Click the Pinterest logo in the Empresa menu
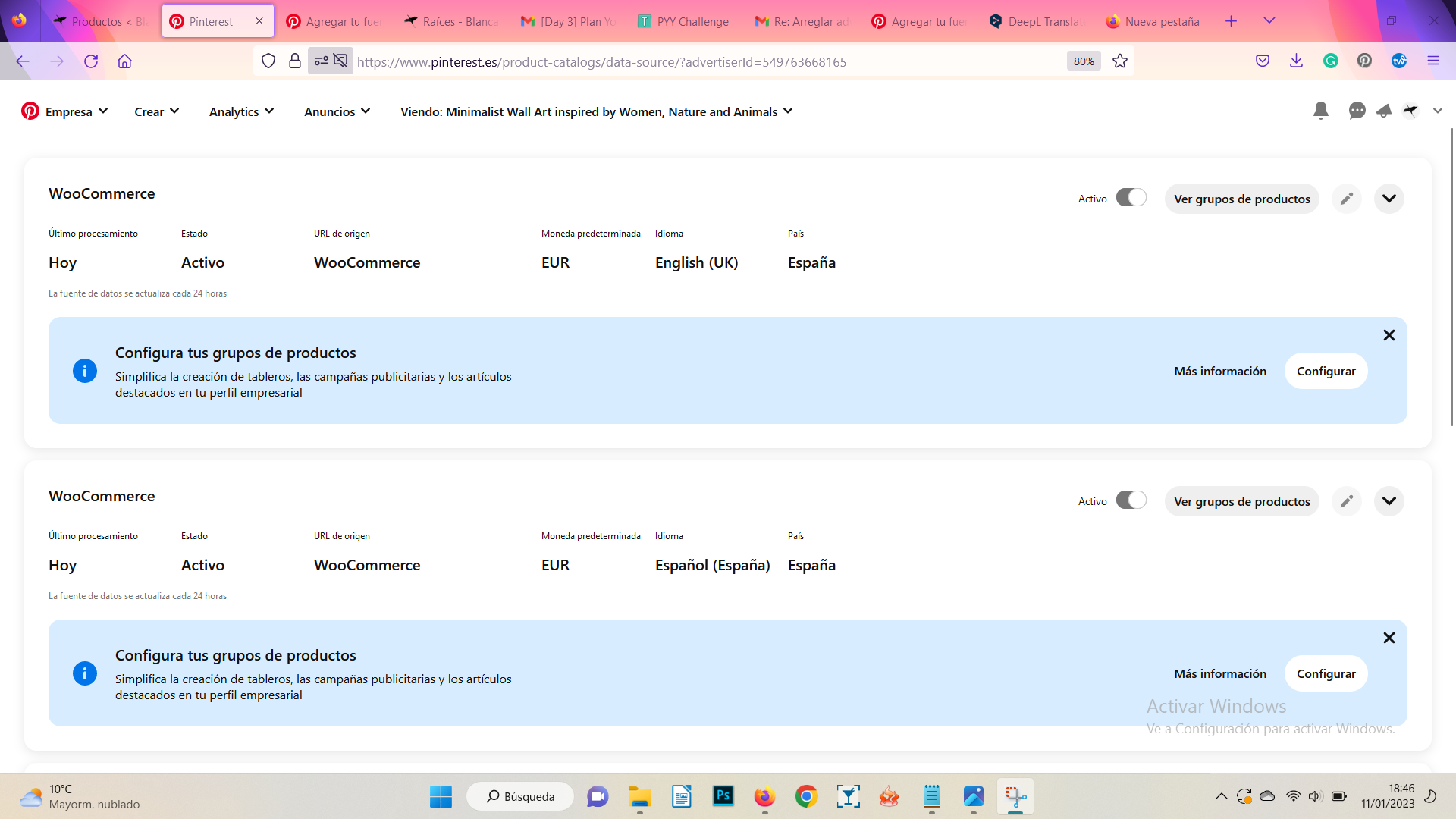Screen dimensions: 1456x819 (x=30, y=111)
